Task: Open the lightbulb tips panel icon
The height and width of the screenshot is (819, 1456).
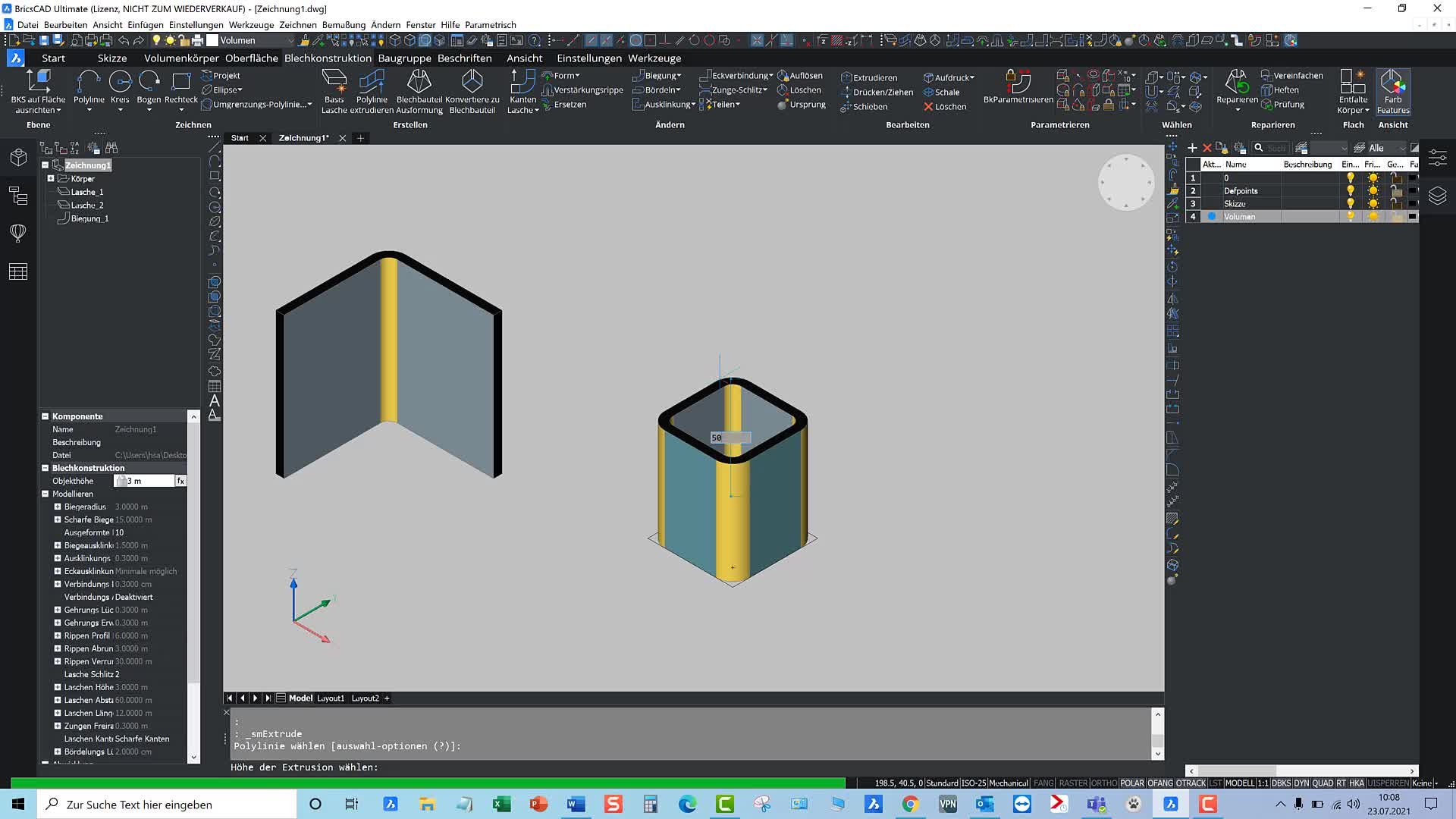Action: tap(18, 232)
